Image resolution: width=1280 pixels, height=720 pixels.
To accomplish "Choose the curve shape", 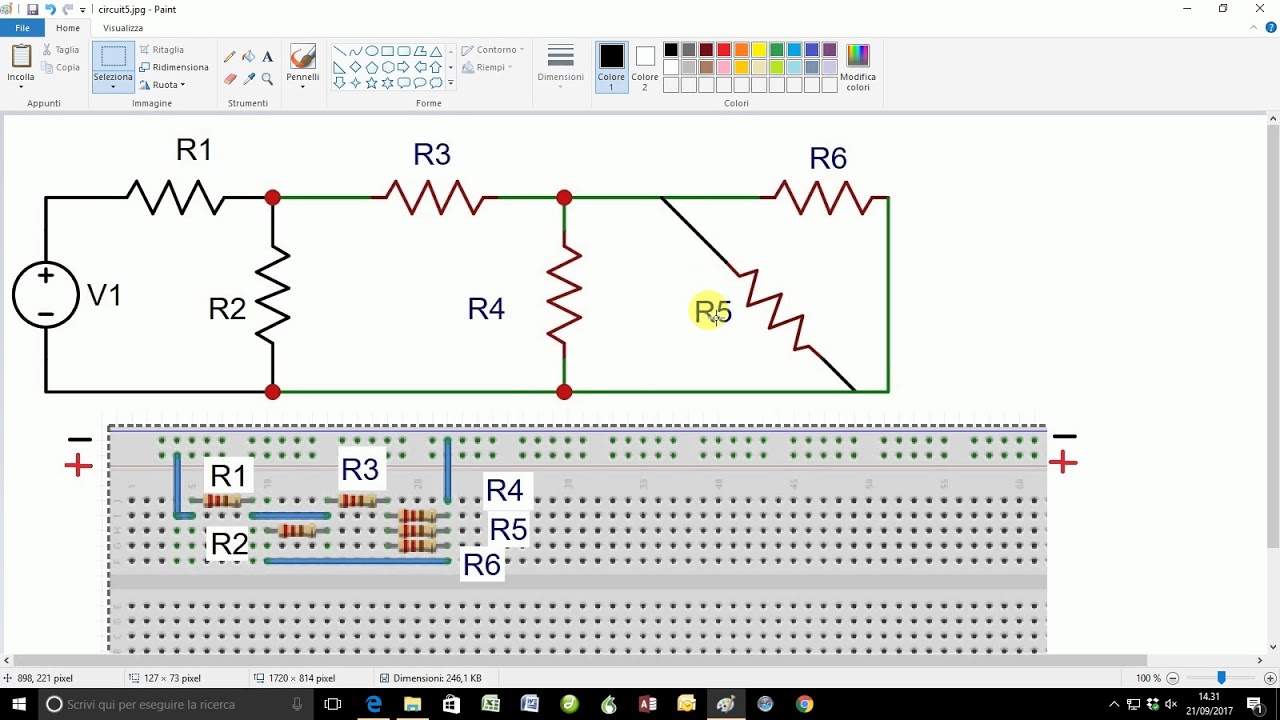I will (356, 51).
